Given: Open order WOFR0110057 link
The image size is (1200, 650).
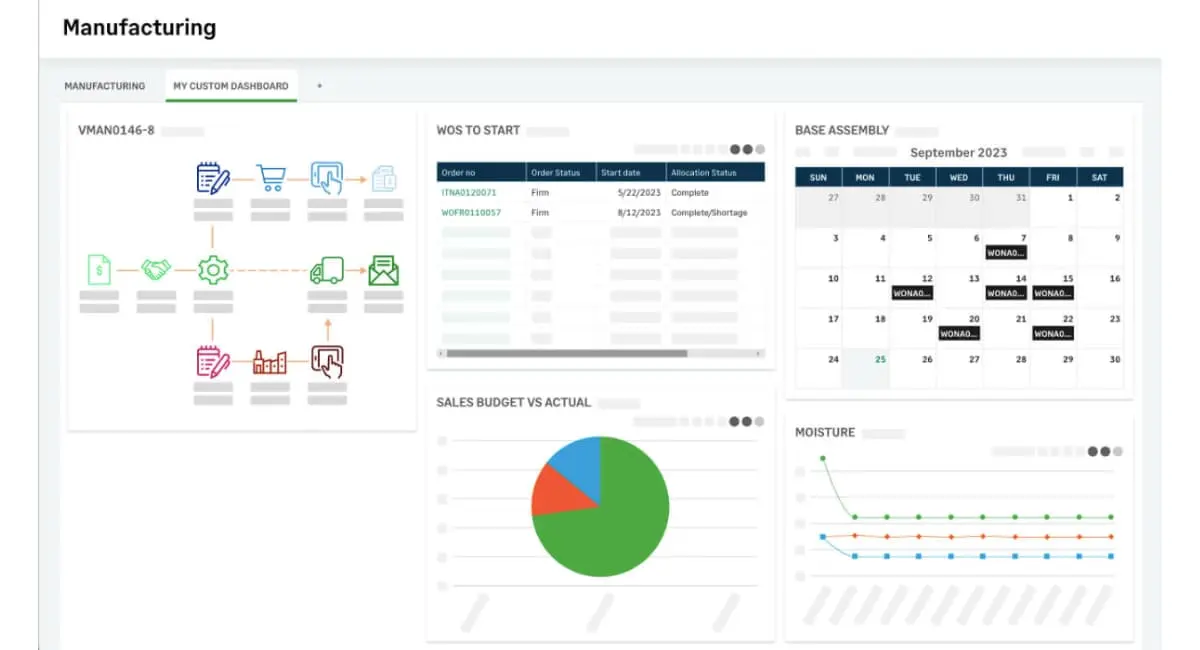Looking at the screenshot, I should [471, 212].
